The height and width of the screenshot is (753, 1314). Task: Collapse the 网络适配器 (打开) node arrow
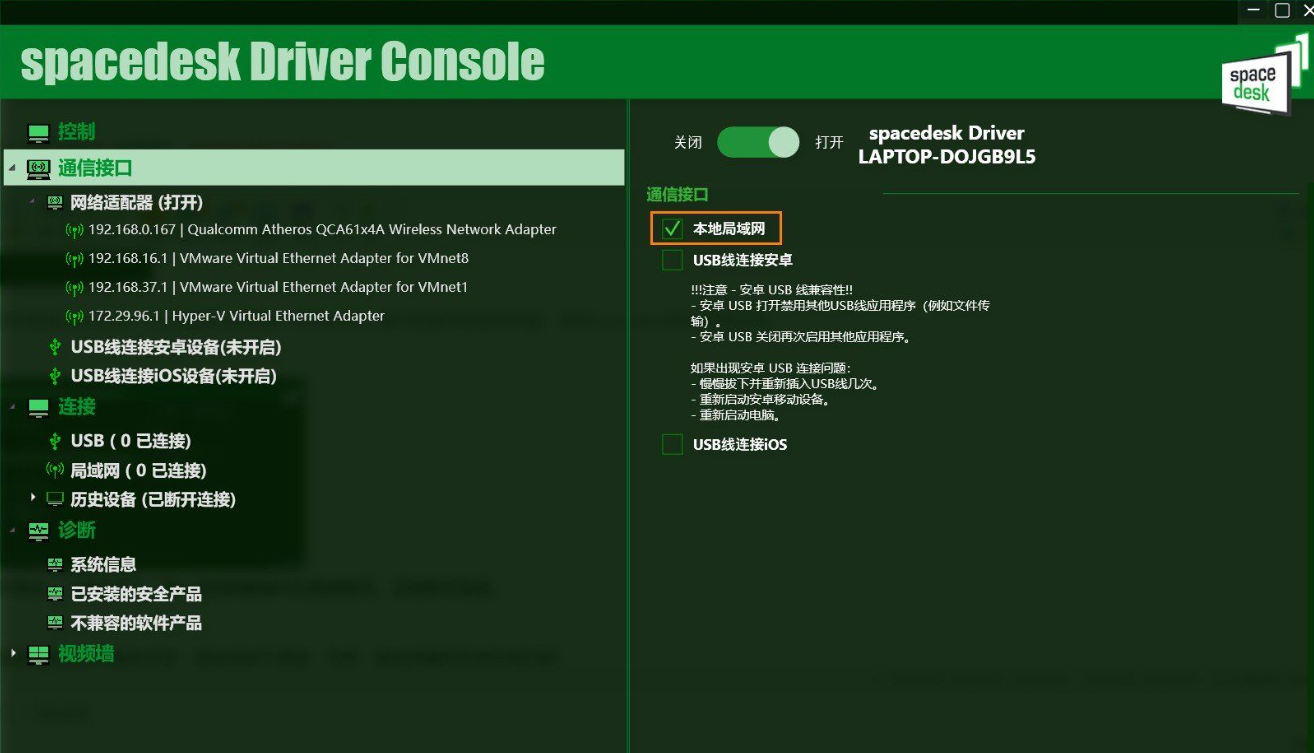click(34, 201)
